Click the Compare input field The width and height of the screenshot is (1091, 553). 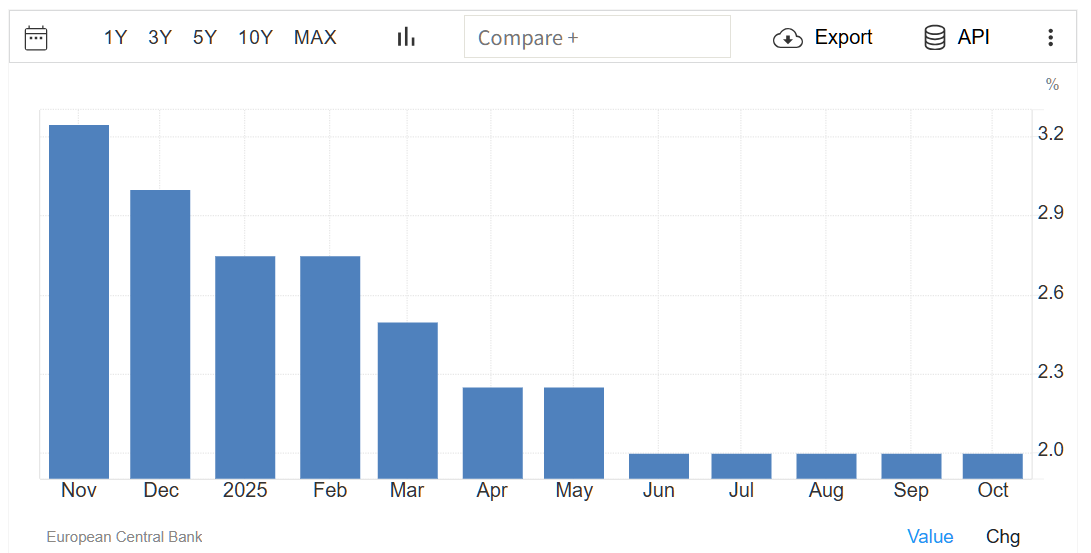point(597,38)
